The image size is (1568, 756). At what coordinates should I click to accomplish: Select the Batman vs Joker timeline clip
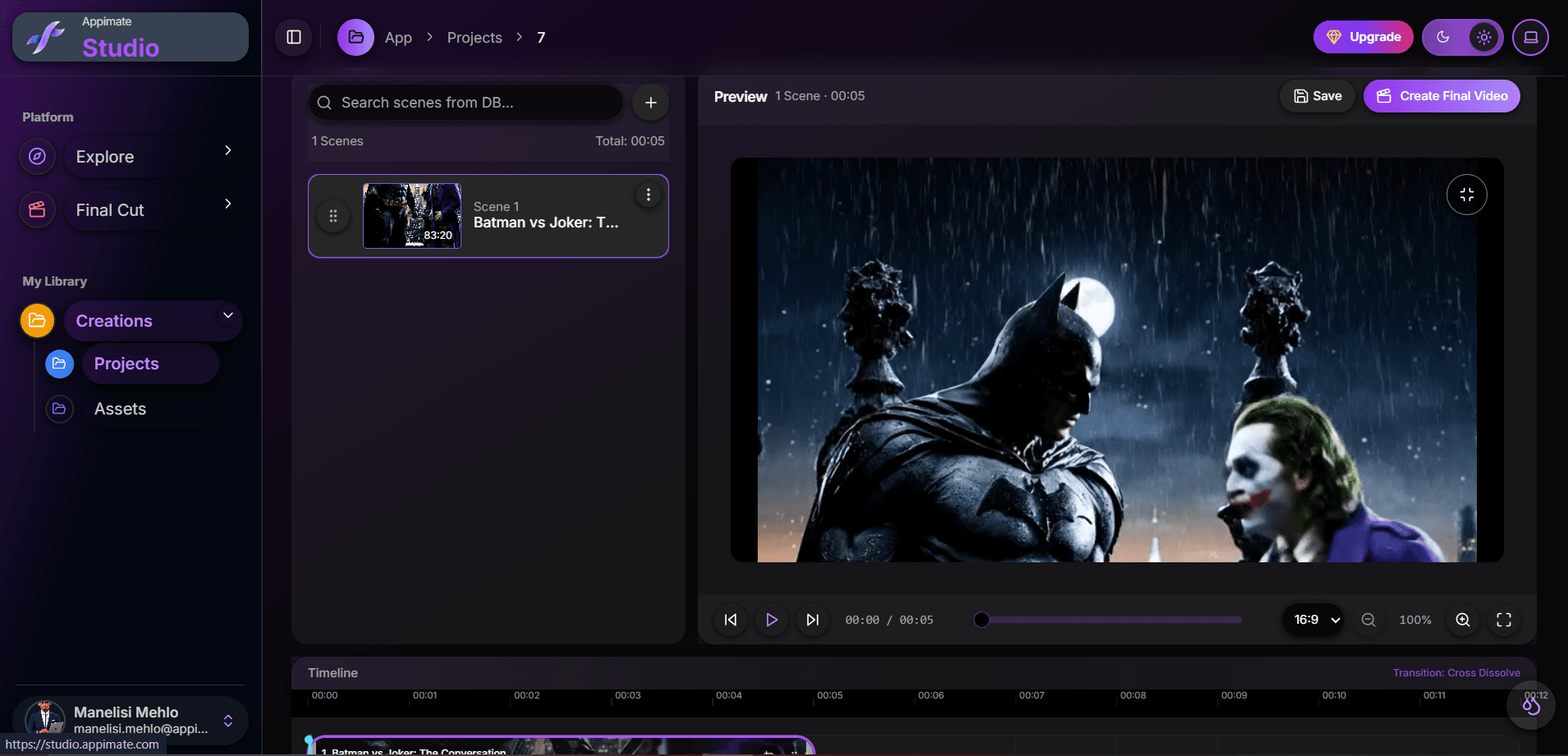tap(562, 745)
